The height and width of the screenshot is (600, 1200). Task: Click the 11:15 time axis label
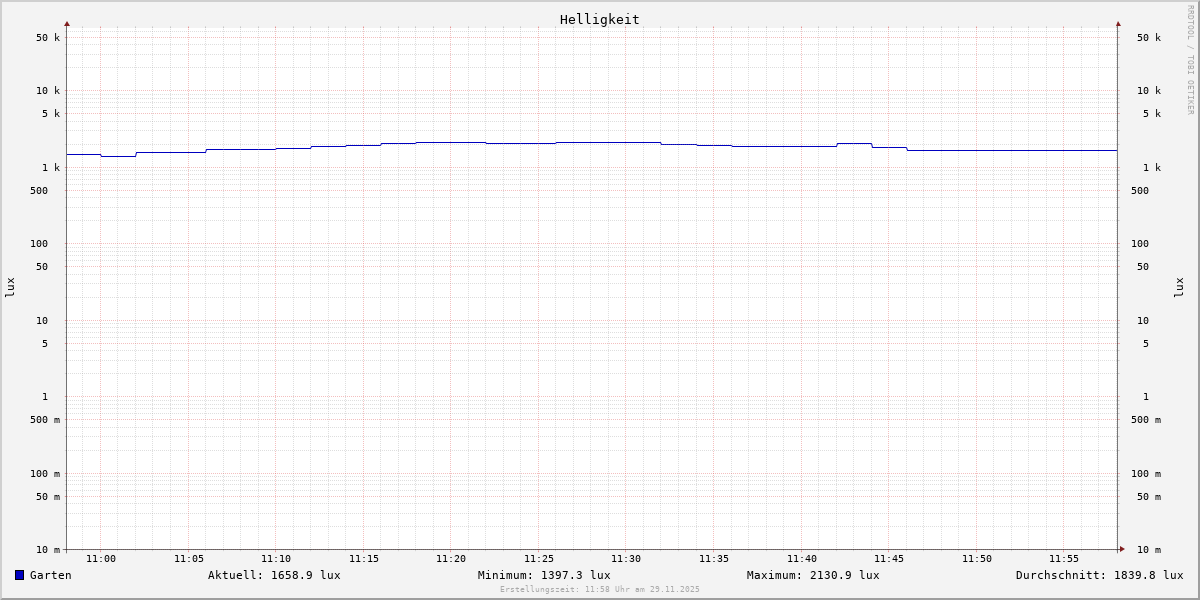pos(364,559)
